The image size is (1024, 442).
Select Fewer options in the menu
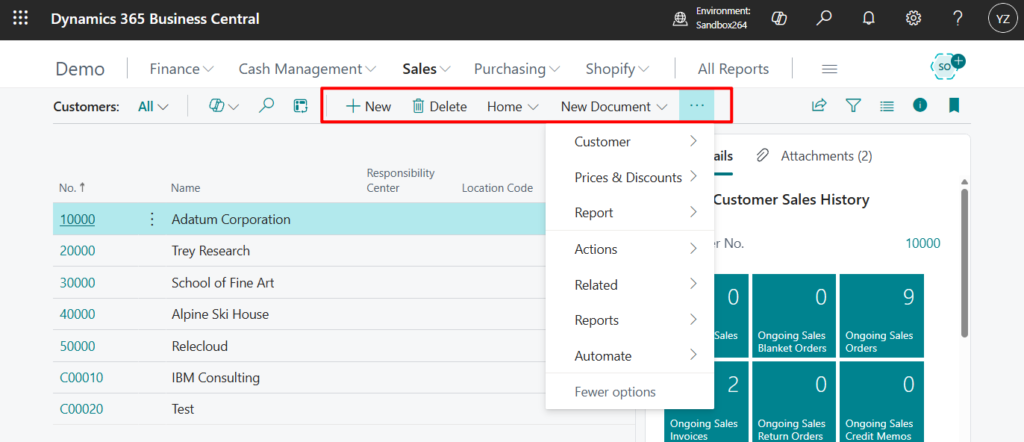615,391
